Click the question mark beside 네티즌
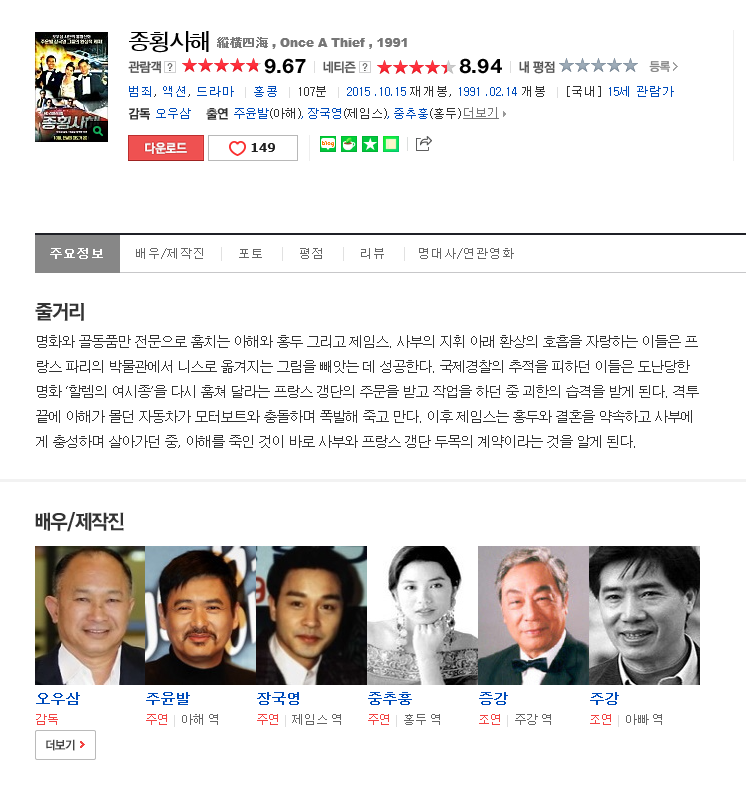The height and width of the screenshot is (787, 746). 365,67
